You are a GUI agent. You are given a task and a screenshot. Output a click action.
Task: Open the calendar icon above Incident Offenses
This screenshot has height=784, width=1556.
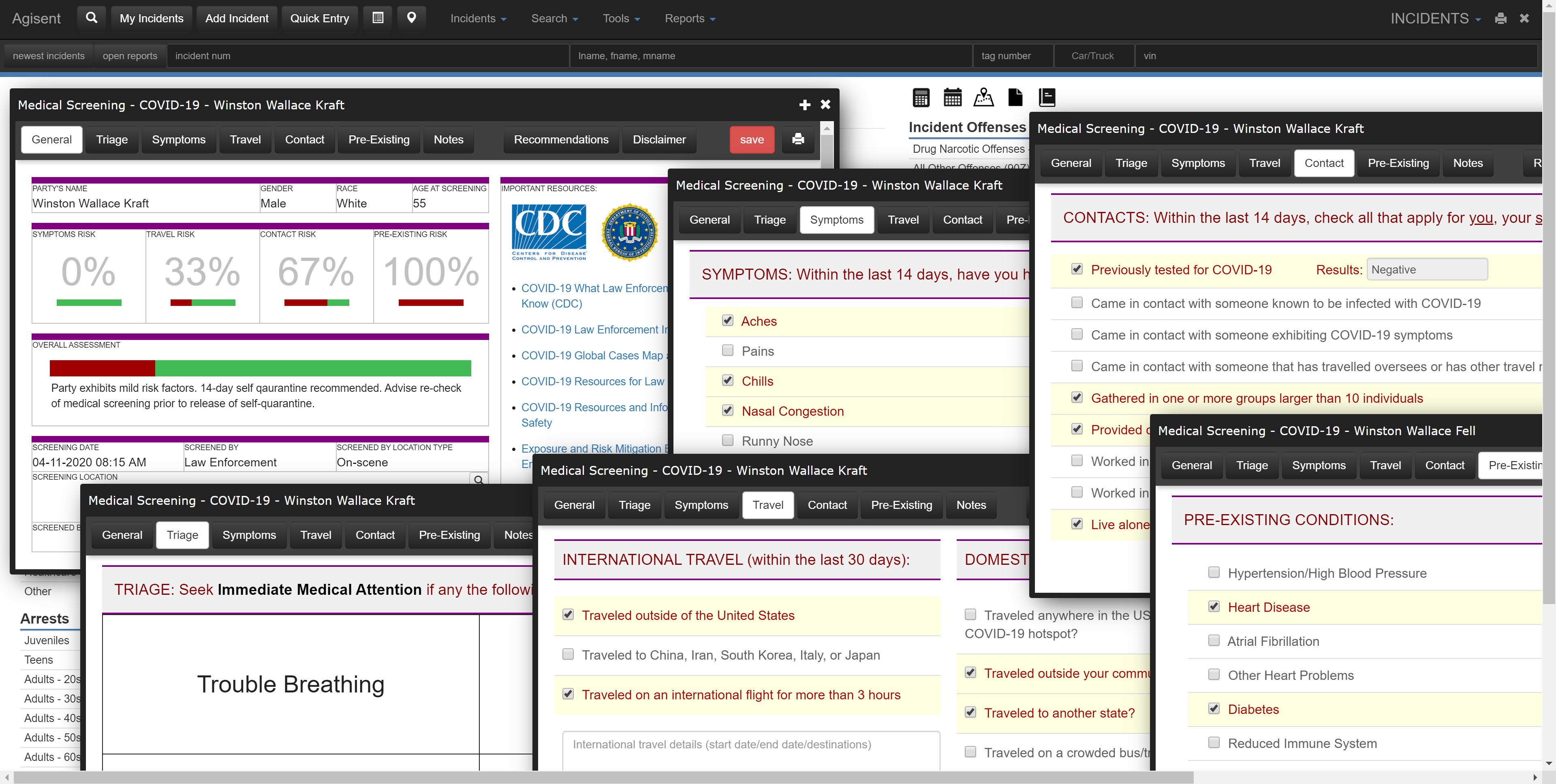click(x=953, y=97)
